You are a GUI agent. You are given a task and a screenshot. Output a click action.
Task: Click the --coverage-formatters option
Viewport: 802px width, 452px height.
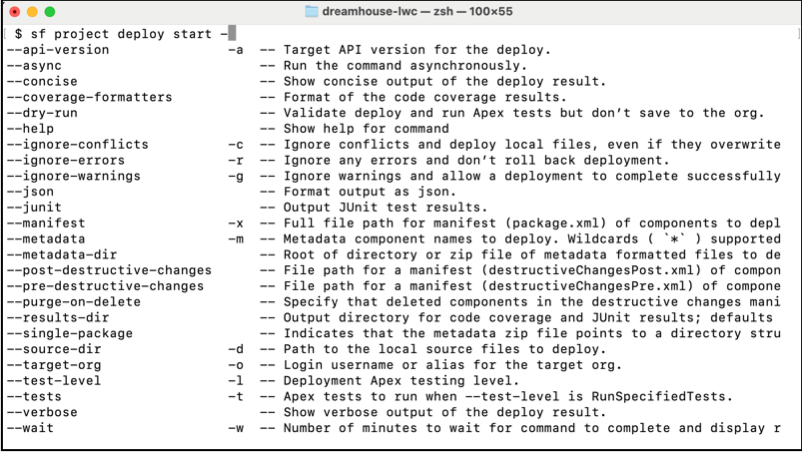pos(88,97)
